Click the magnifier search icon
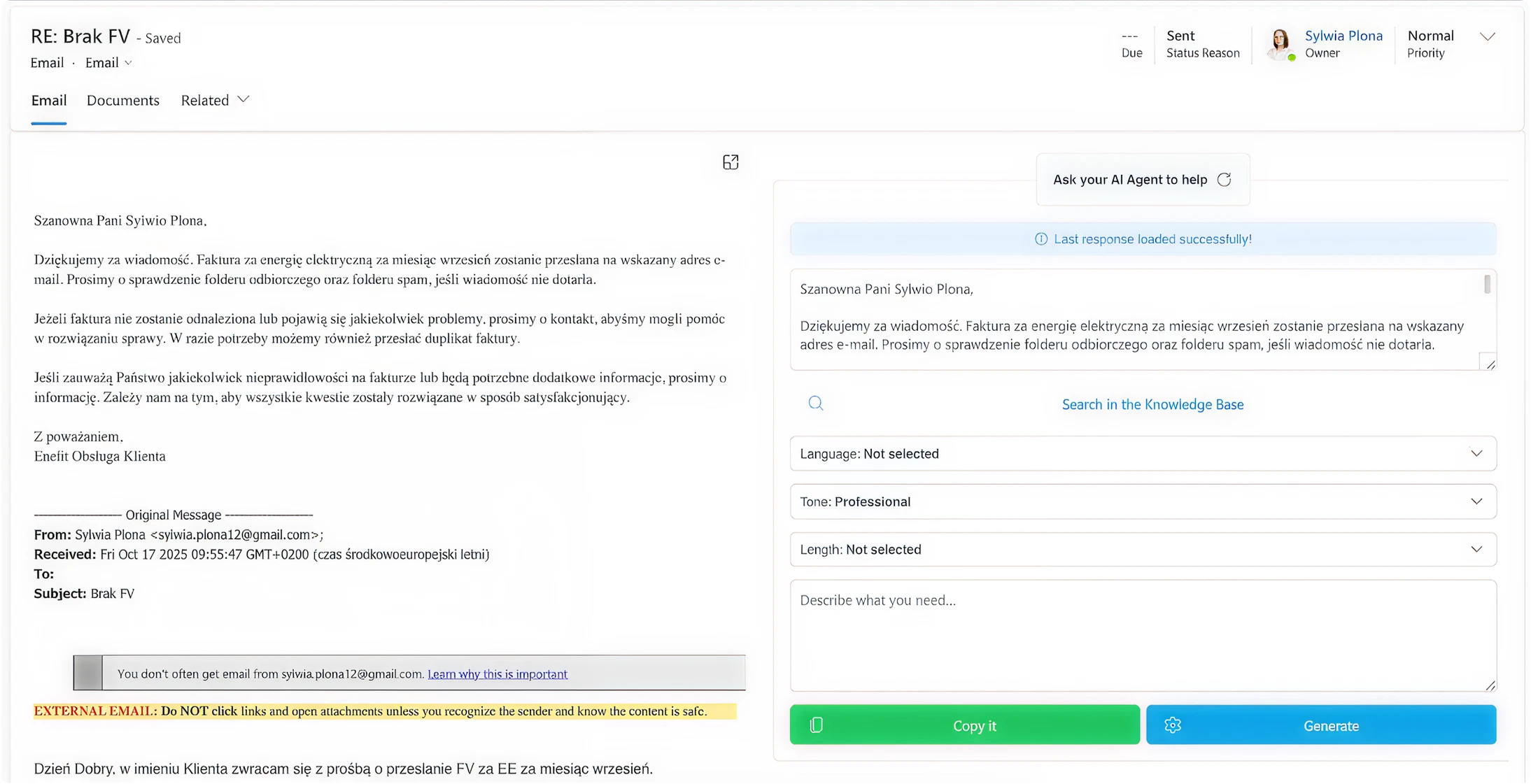This screenshot has width=1531, height=784. coord(816,404)
